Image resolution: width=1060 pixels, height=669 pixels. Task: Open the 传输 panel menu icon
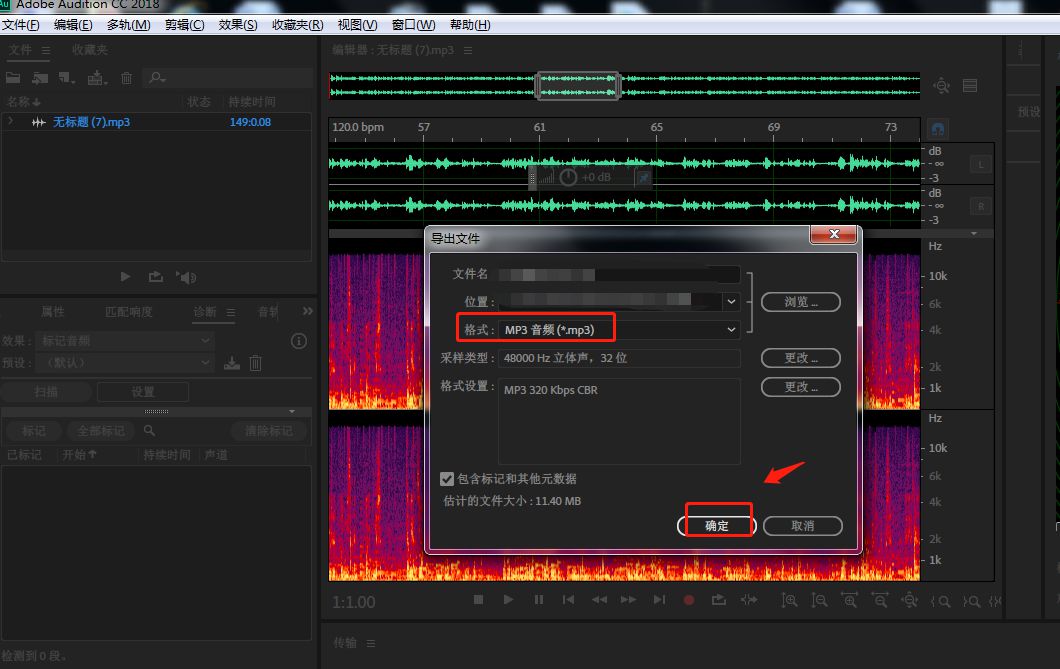pyautogui.click(x=370, y=643)
